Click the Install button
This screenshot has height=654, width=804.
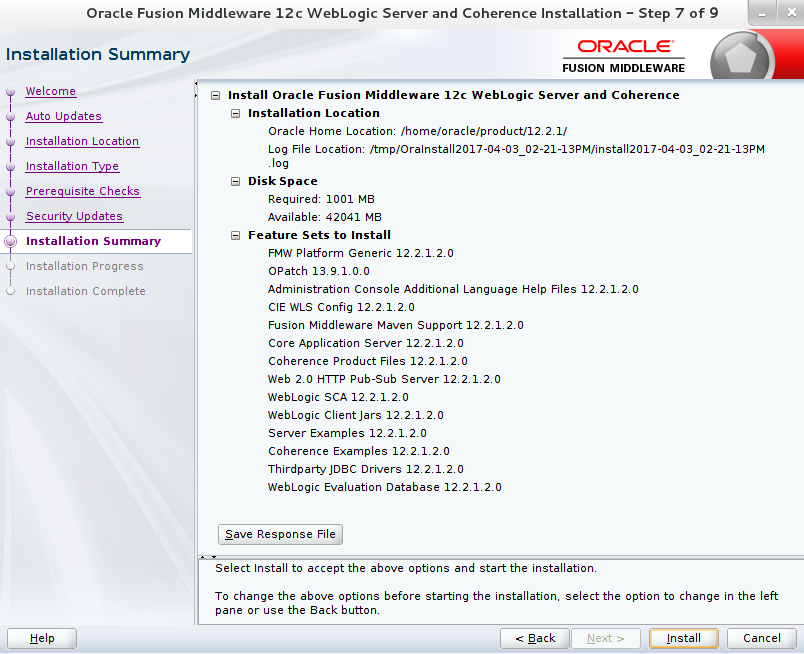point(683,638)
